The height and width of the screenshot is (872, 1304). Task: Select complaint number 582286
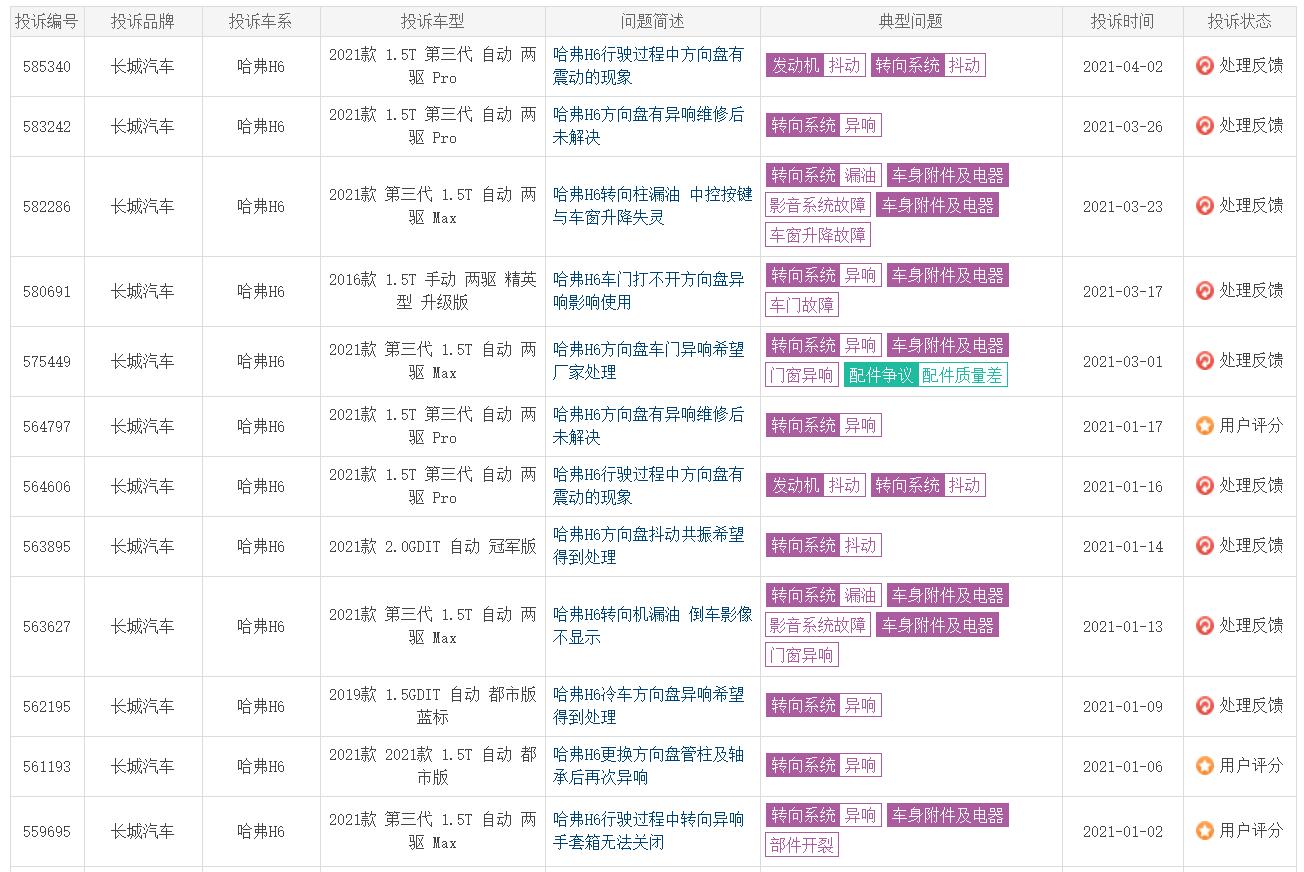(47, 207)
